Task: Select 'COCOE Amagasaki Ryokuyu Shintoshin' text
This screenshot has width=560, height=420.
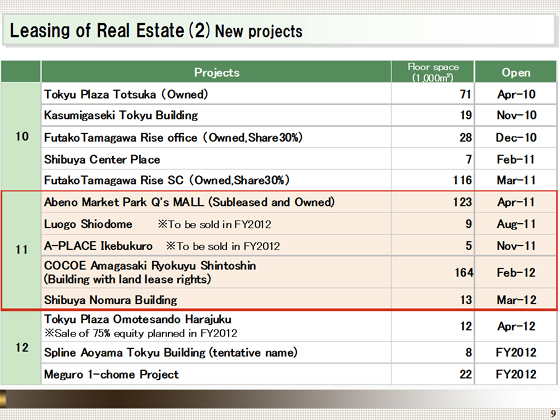Action: 150,266
